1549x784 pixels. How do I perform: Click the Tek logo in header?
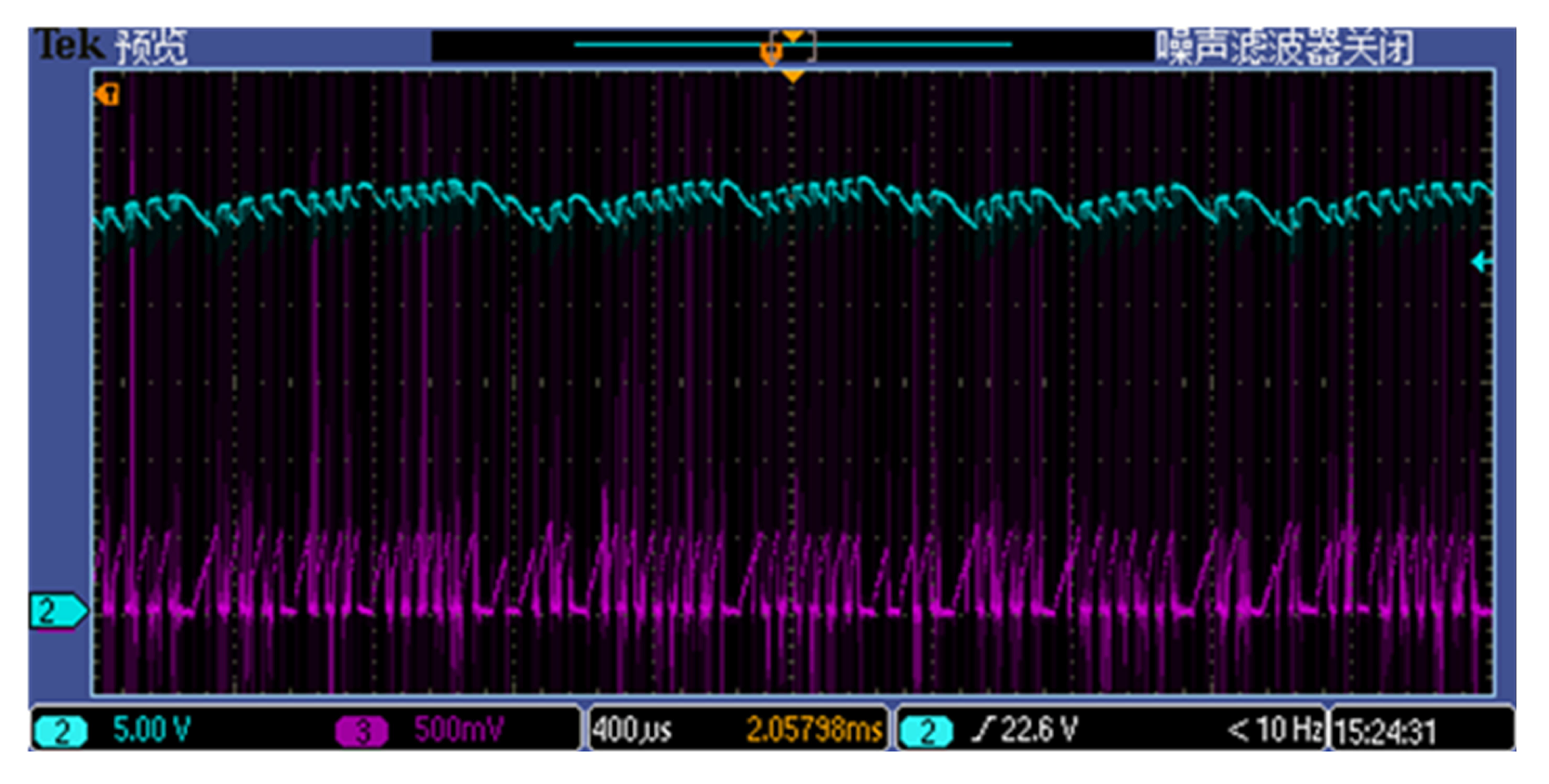[67, 45]
